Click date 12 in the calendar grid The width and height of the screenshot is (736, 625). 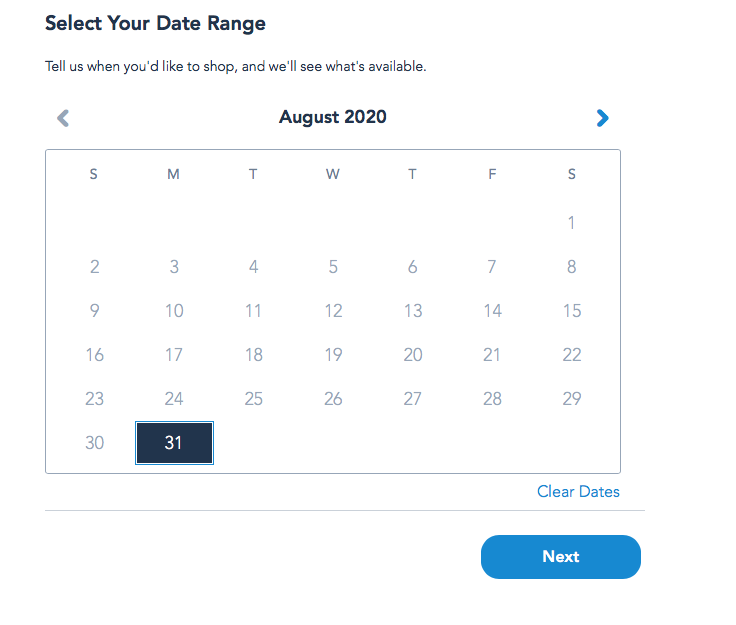coord(333,311)
